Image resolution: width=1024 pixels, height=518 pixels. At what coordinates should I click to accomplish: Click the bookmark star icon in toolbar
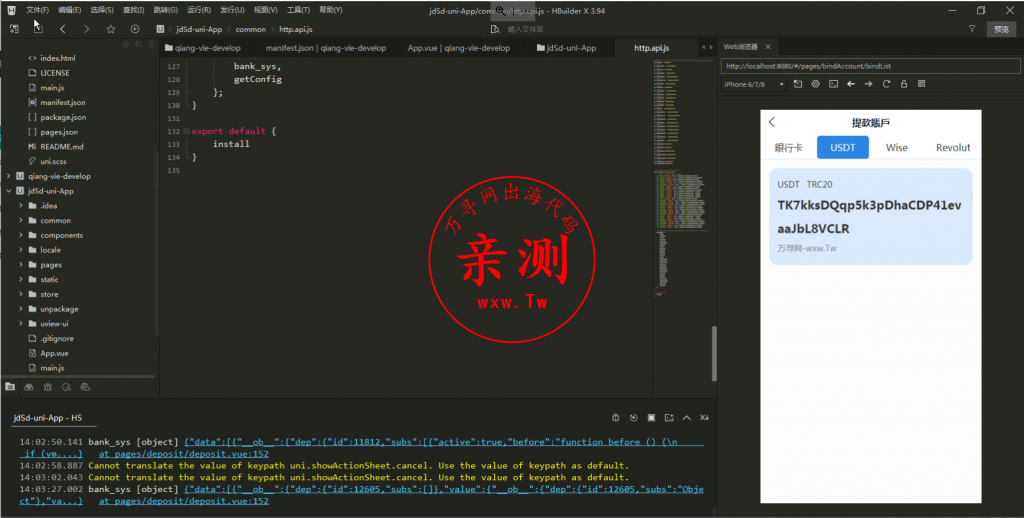(x=110, y=29)
